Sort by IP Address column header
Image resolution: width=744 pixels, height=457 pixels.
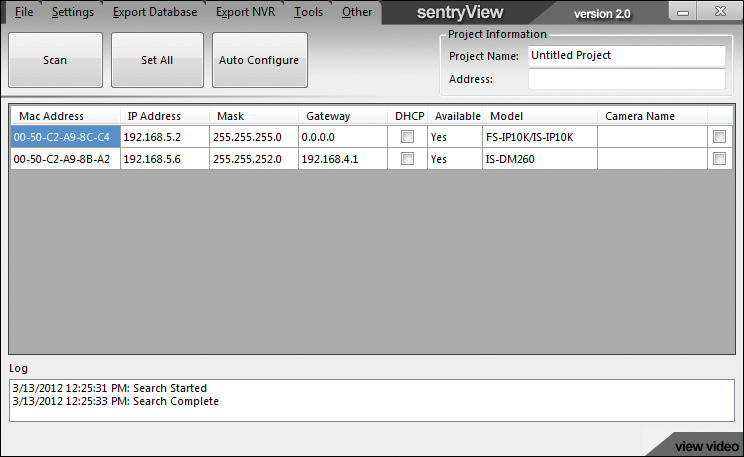tap(165, 116)
